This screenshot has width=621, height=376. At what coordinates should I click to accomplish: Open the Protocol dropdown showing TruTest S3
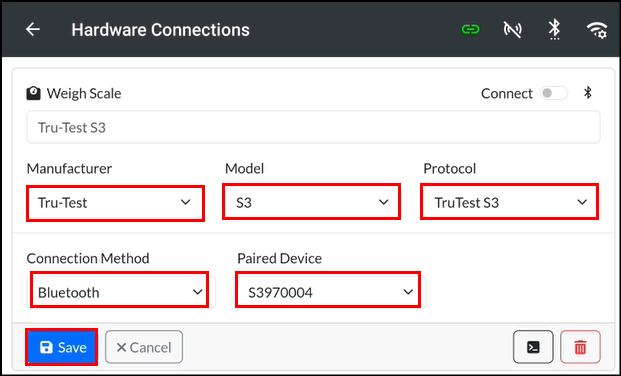click(509, 202)
